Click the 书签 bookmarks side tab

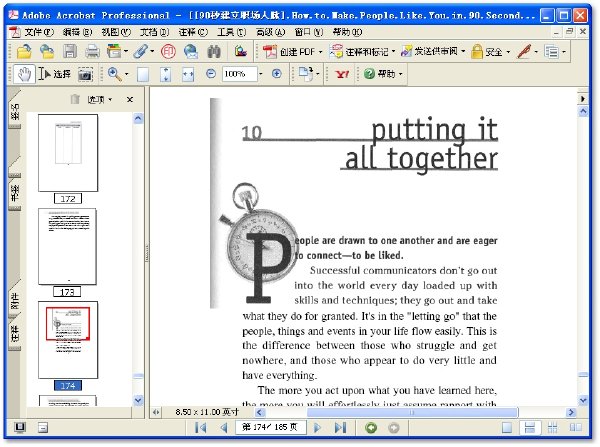pyautogui.click(x=15, y=193)
